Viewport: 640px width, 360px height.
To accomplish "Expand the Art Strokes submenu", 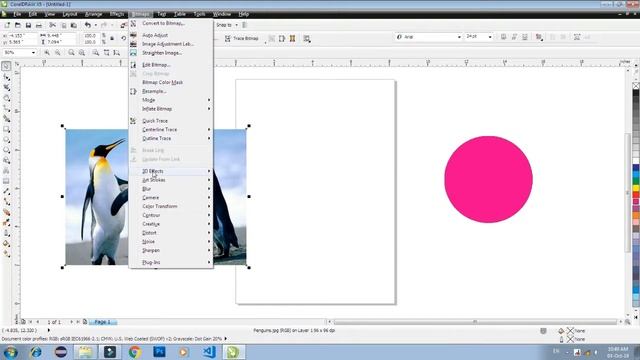I will (x=171, y=180).
